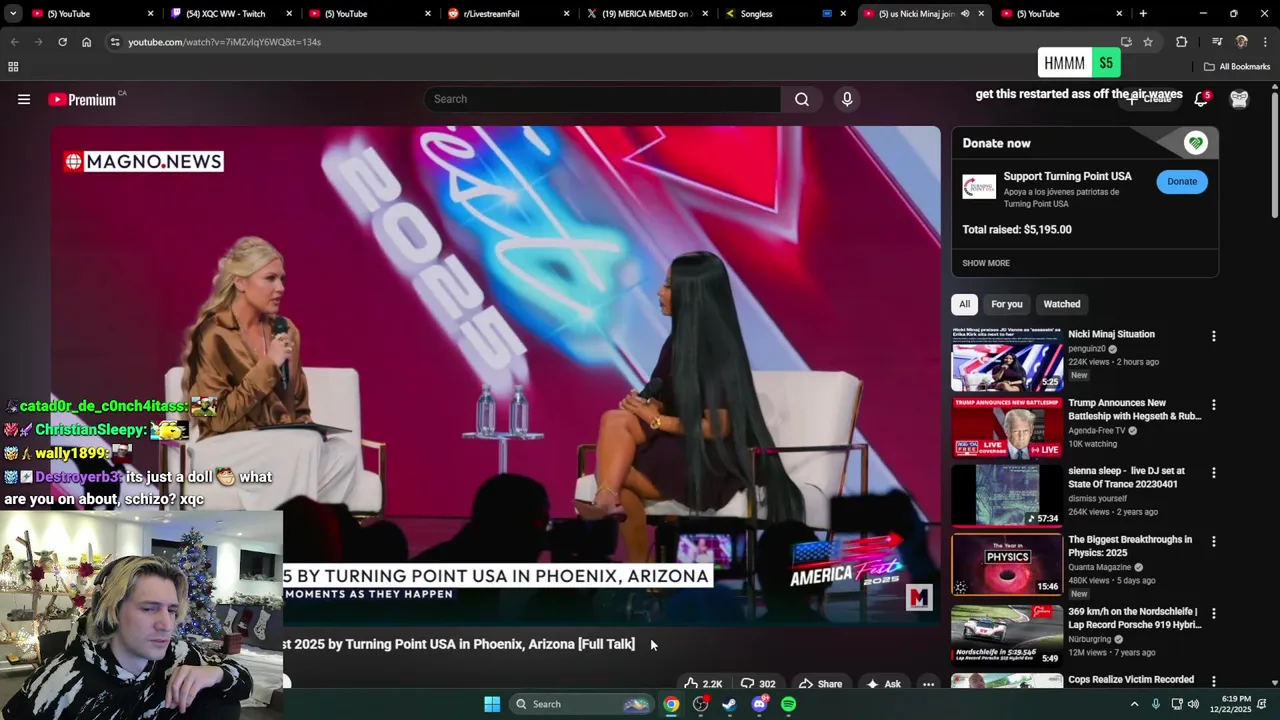The width and height of the screenshot is (1280, 720).
Task: Open Steam from the taskbar
Action: (730, 704)
